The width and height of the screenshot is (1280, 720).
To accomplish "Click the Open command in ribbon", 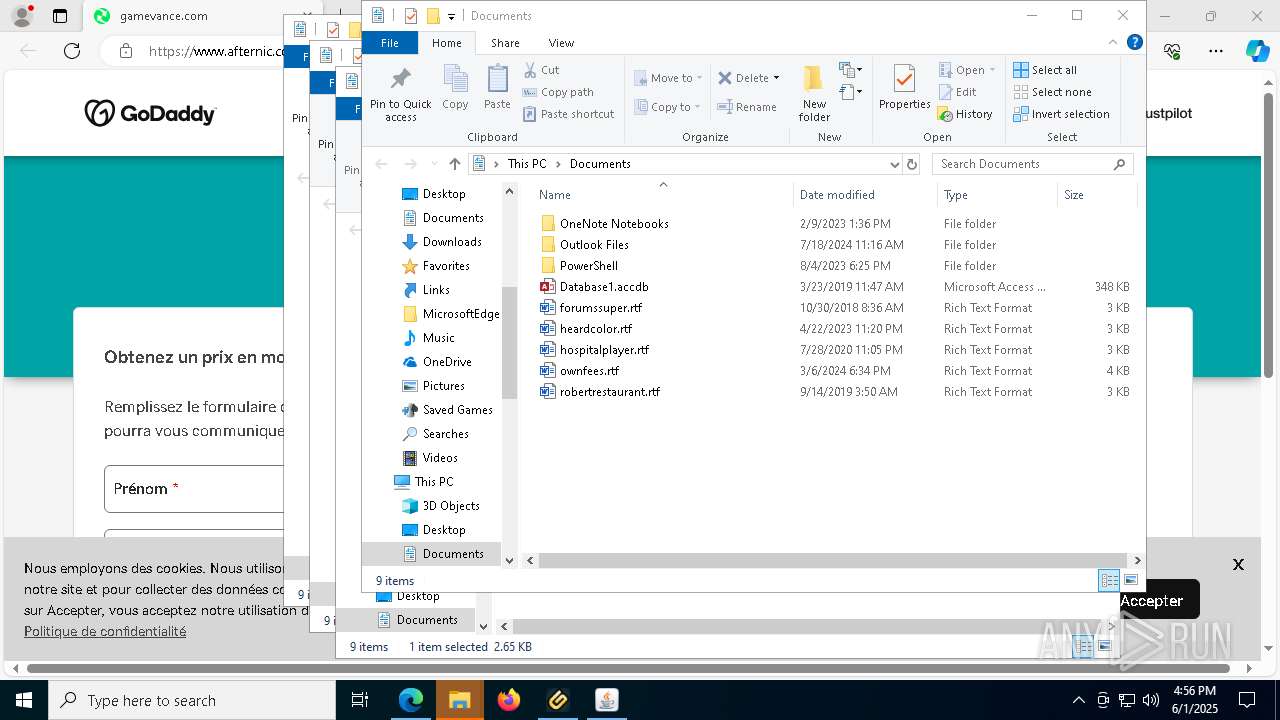I will (967, 70).
